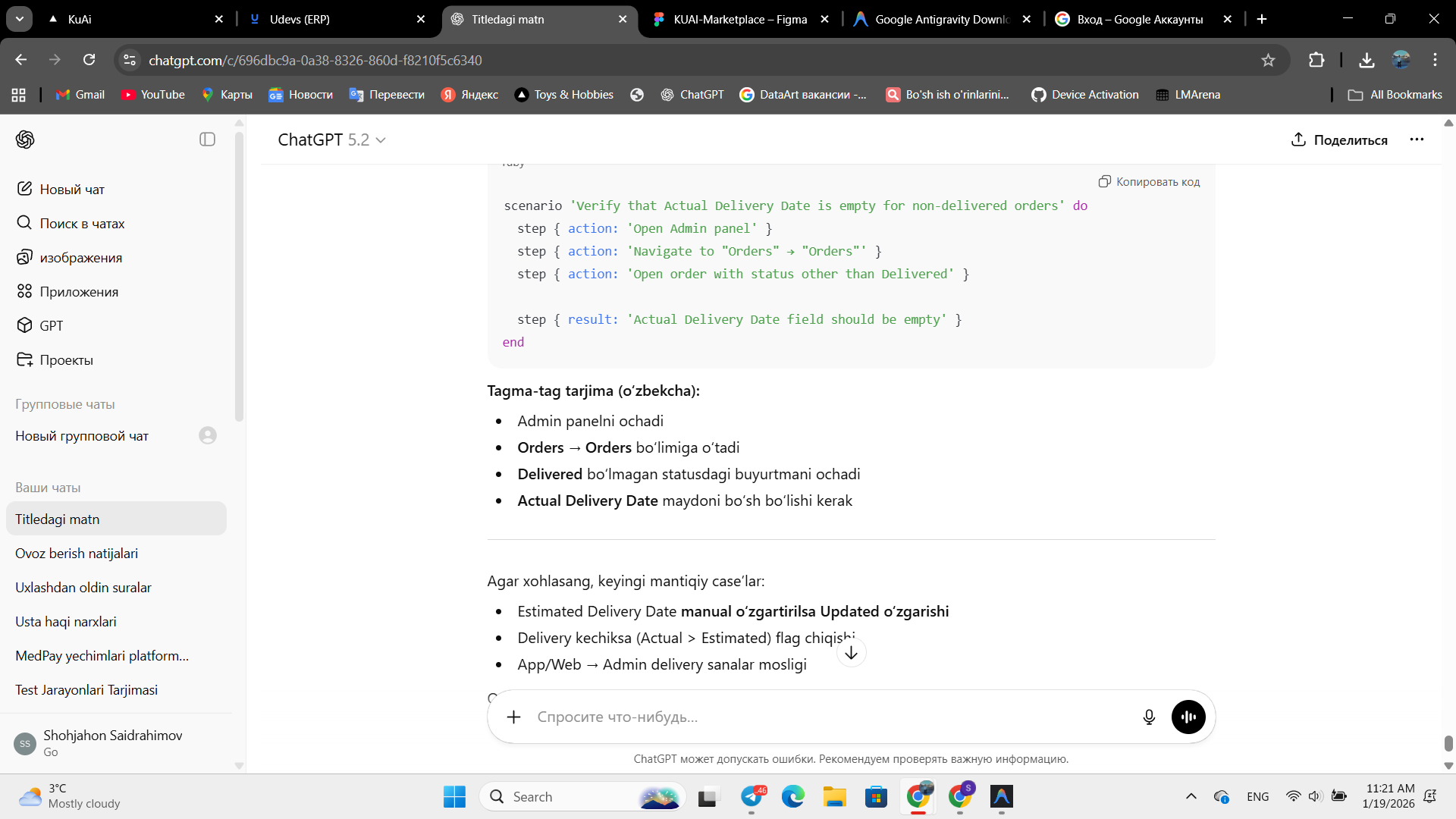
Task: Click the microphone dictation icon
Action: [1149, 717]
